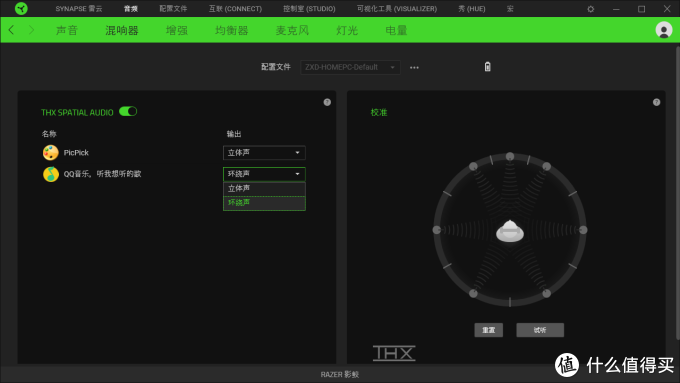Click the 重置 reset button
The height and width of the screenshot is (383, 680).
(x=488, y=330)
